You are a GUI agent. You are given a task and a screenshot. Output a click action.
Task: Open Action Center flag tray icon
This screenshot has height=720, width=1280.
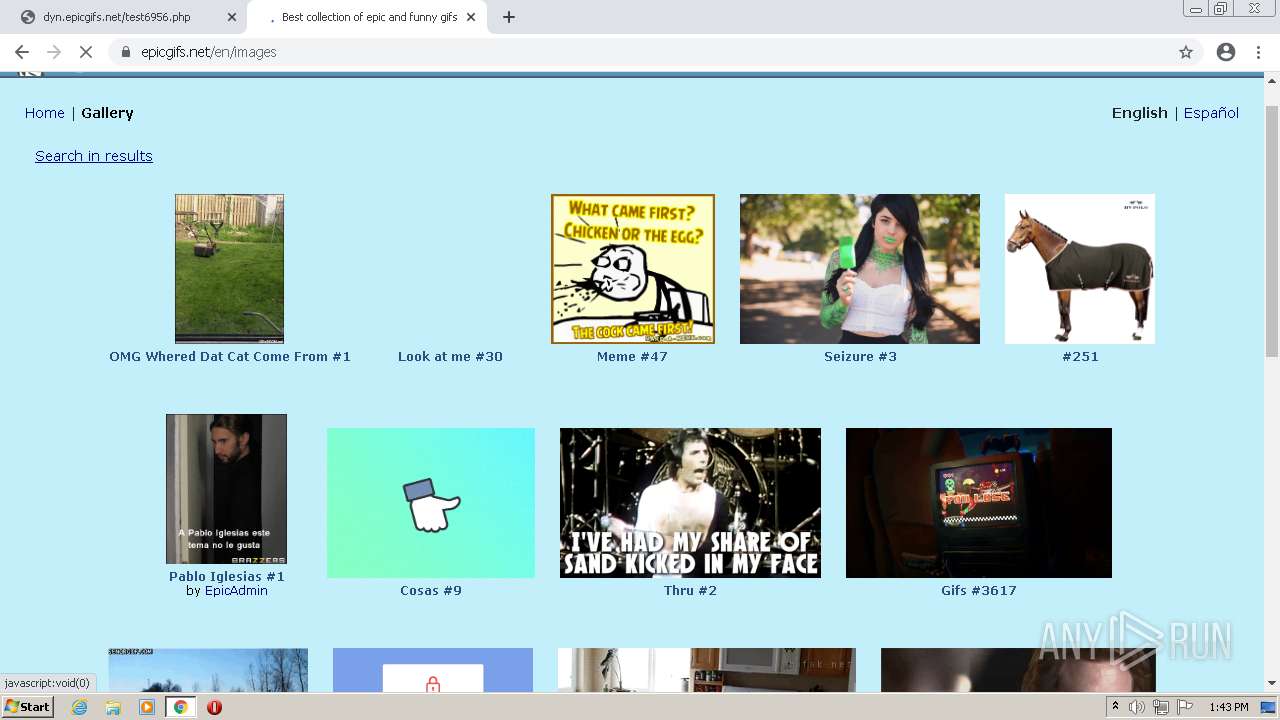(1185, 707)
